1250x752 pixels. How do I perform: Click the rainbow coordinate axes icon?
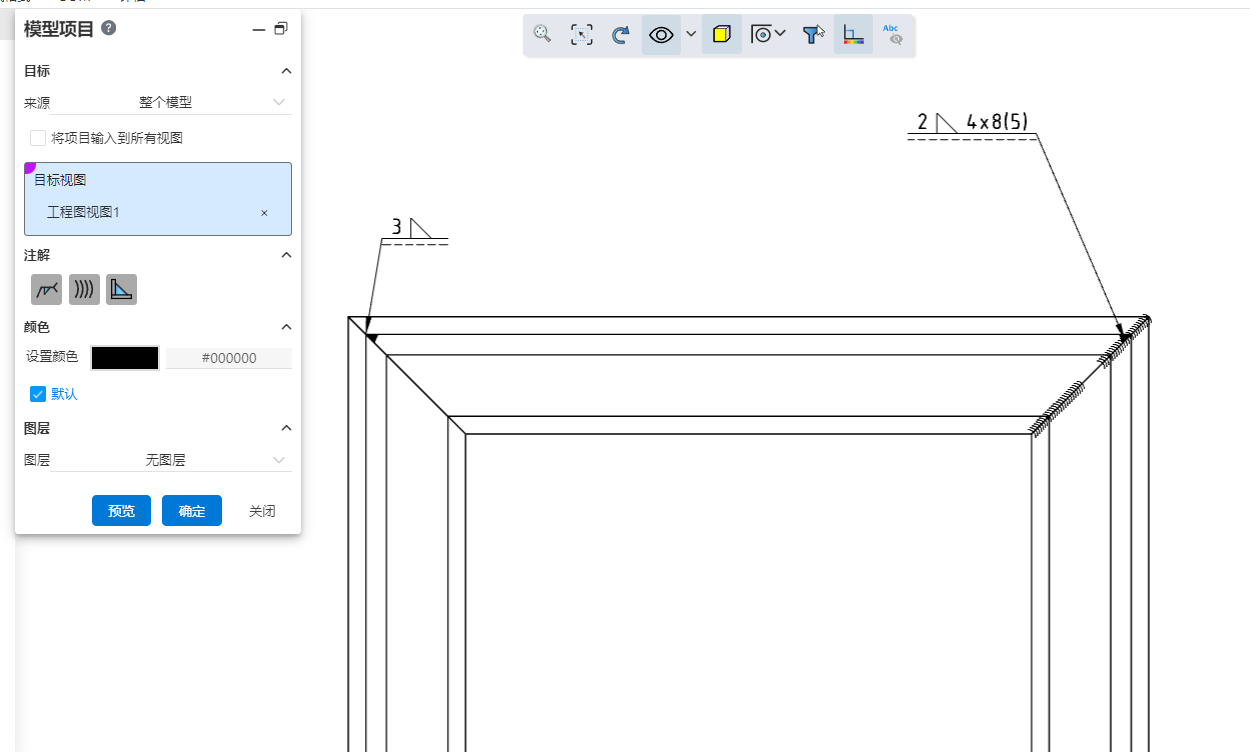853,34
